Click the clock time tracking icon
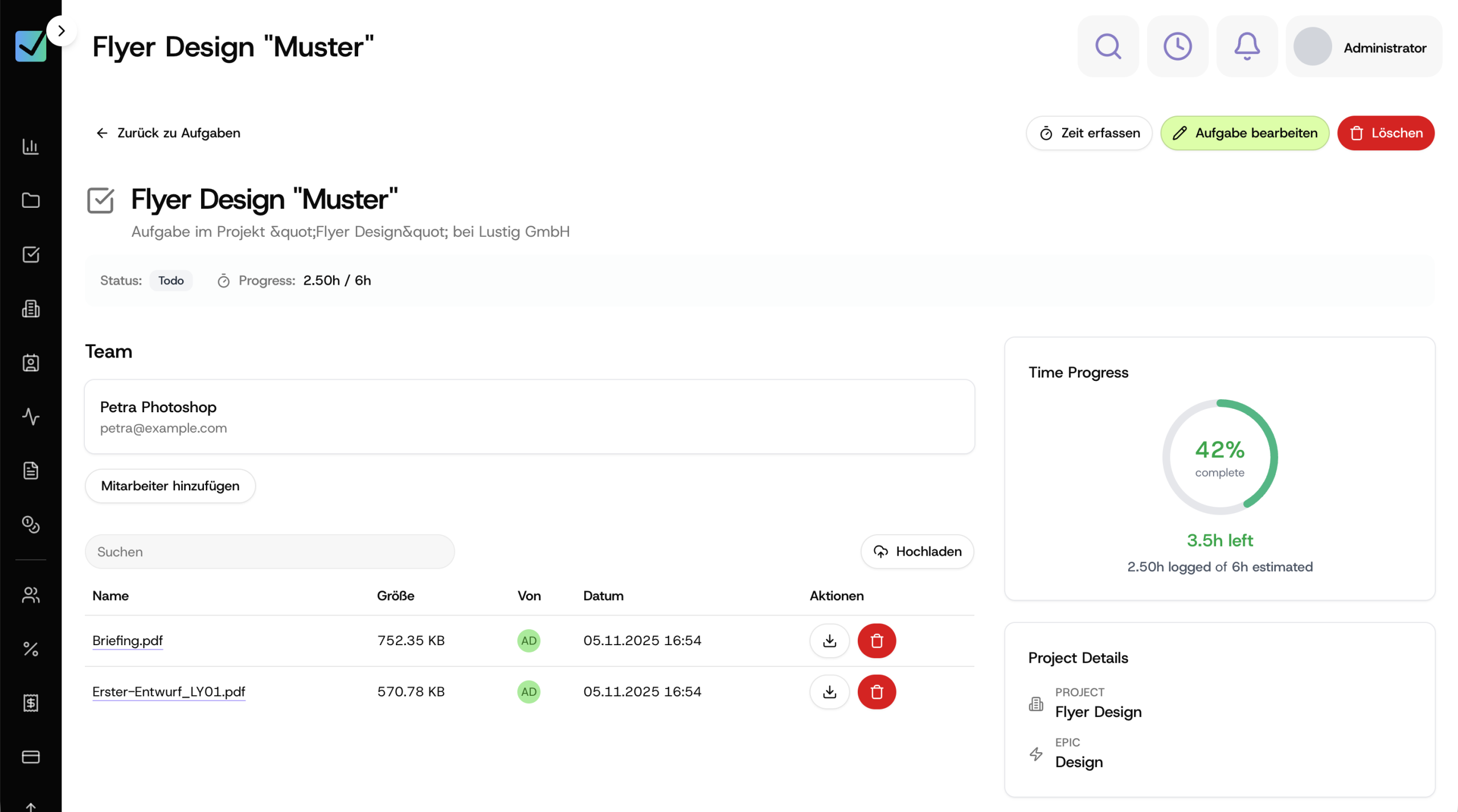 point(1177,47)
